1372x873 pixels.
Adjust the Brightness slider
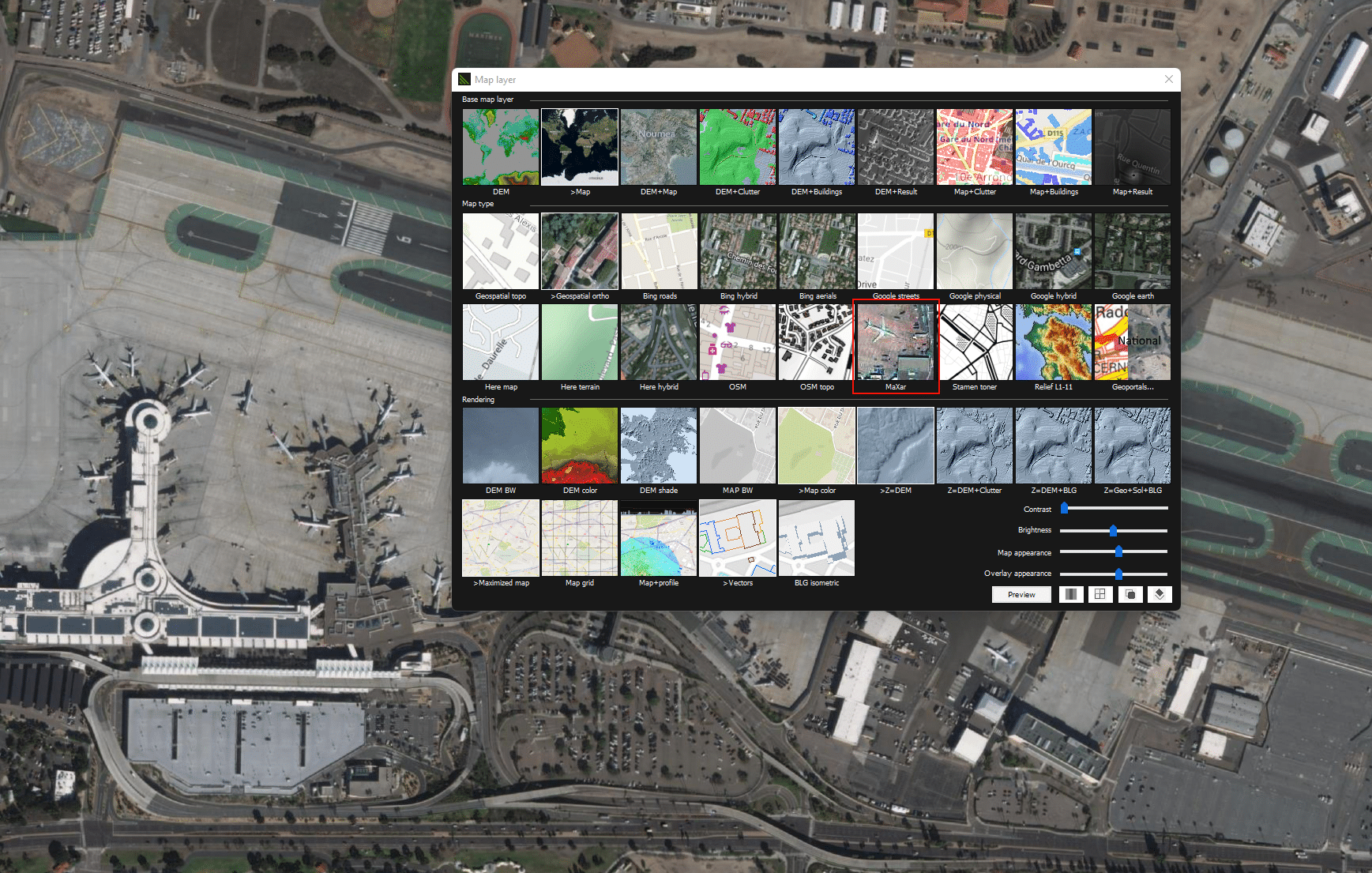pyautogui.click(x=1115, y=530)
